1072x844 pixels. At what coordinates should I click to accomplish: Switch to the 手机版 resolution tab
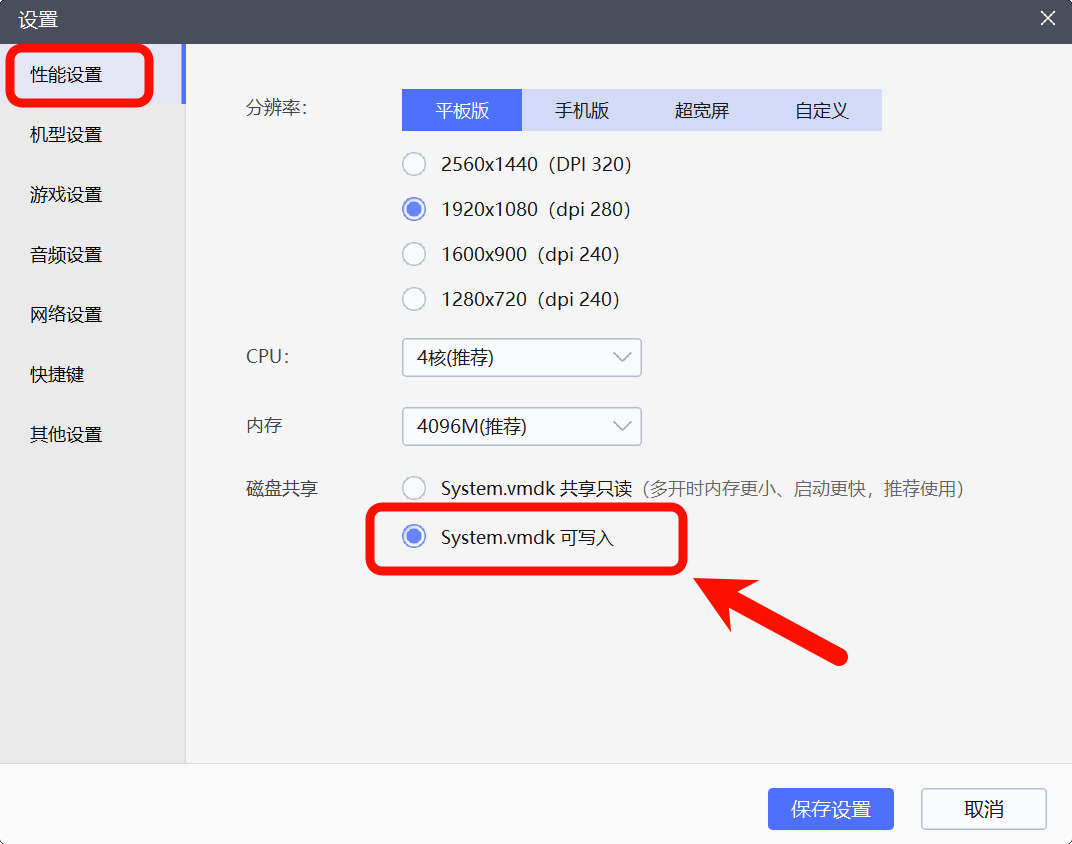point(582,111)
